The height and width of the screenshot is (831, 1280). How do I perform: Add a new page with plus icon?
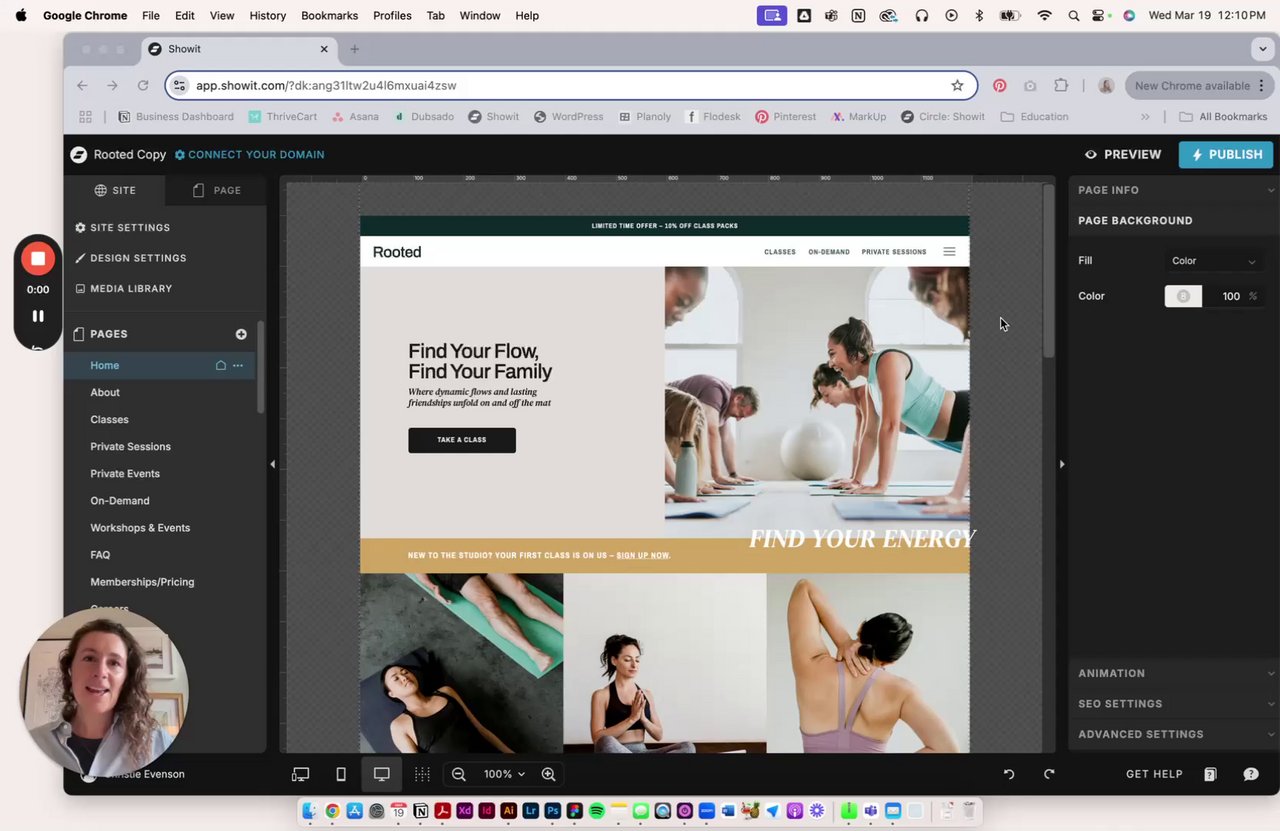[x=241, y=334]
